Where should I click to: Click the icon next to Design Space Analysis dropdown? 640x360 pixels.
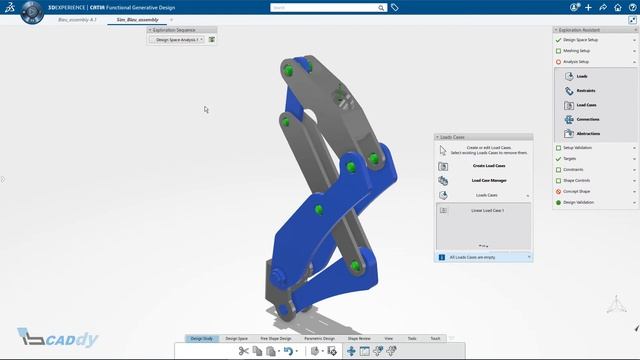click(211, 40)
